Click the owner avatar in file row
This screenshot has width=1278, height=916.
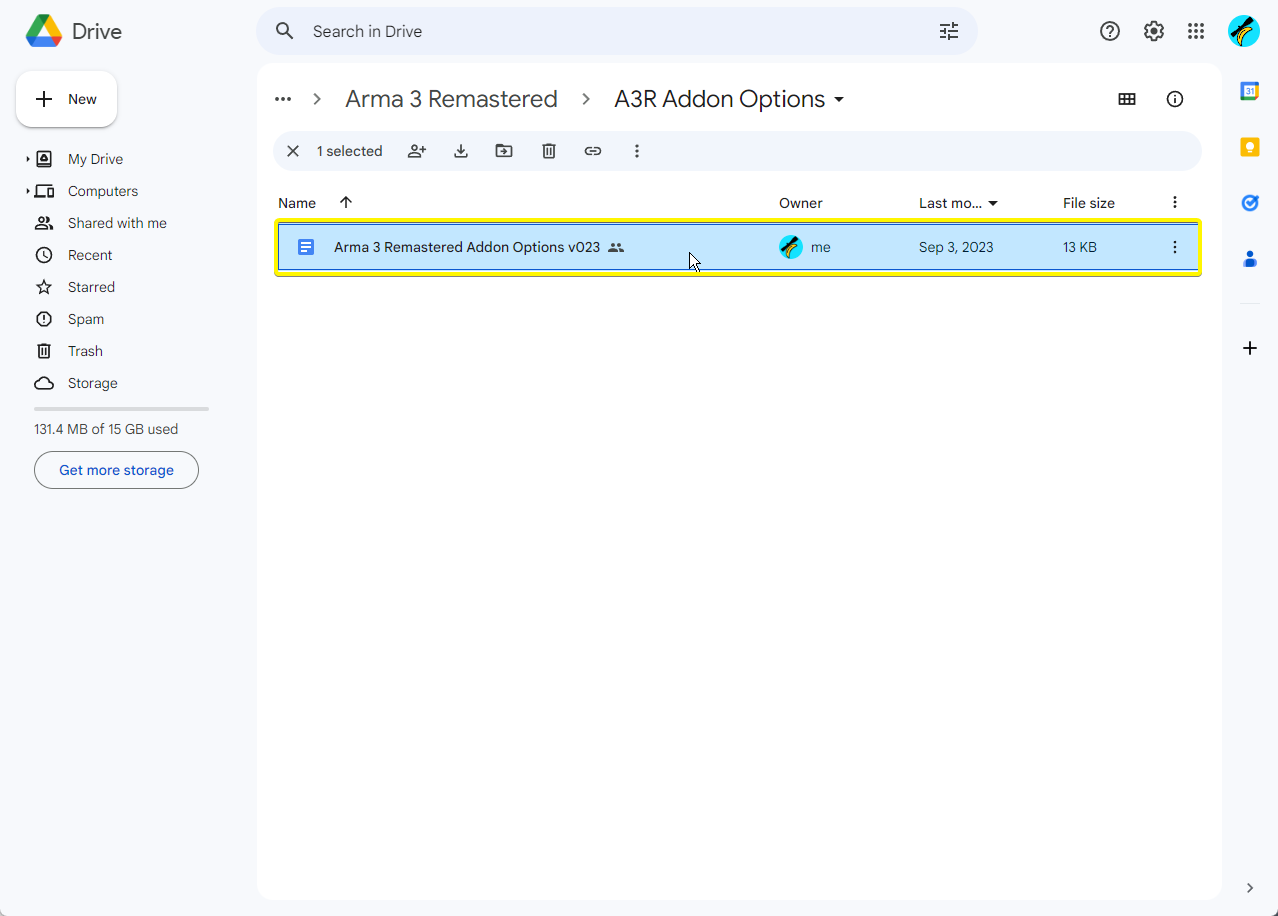tap(791, 247)
